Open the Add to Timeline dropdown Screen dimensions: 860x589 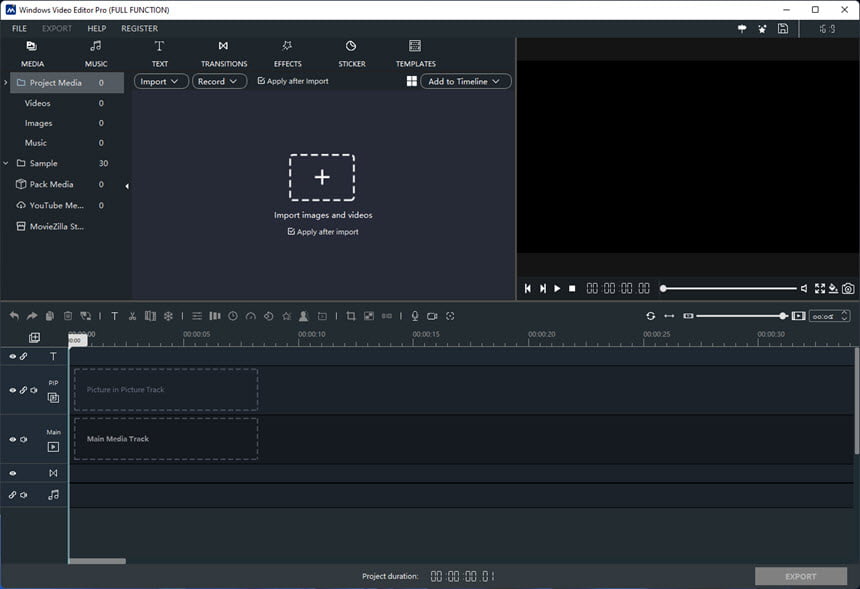[466, 81]
